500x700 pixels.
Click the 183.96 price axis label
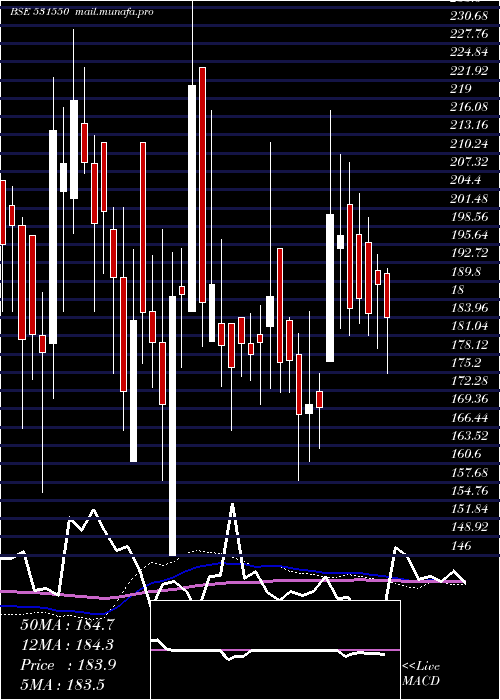coord(469,307)
